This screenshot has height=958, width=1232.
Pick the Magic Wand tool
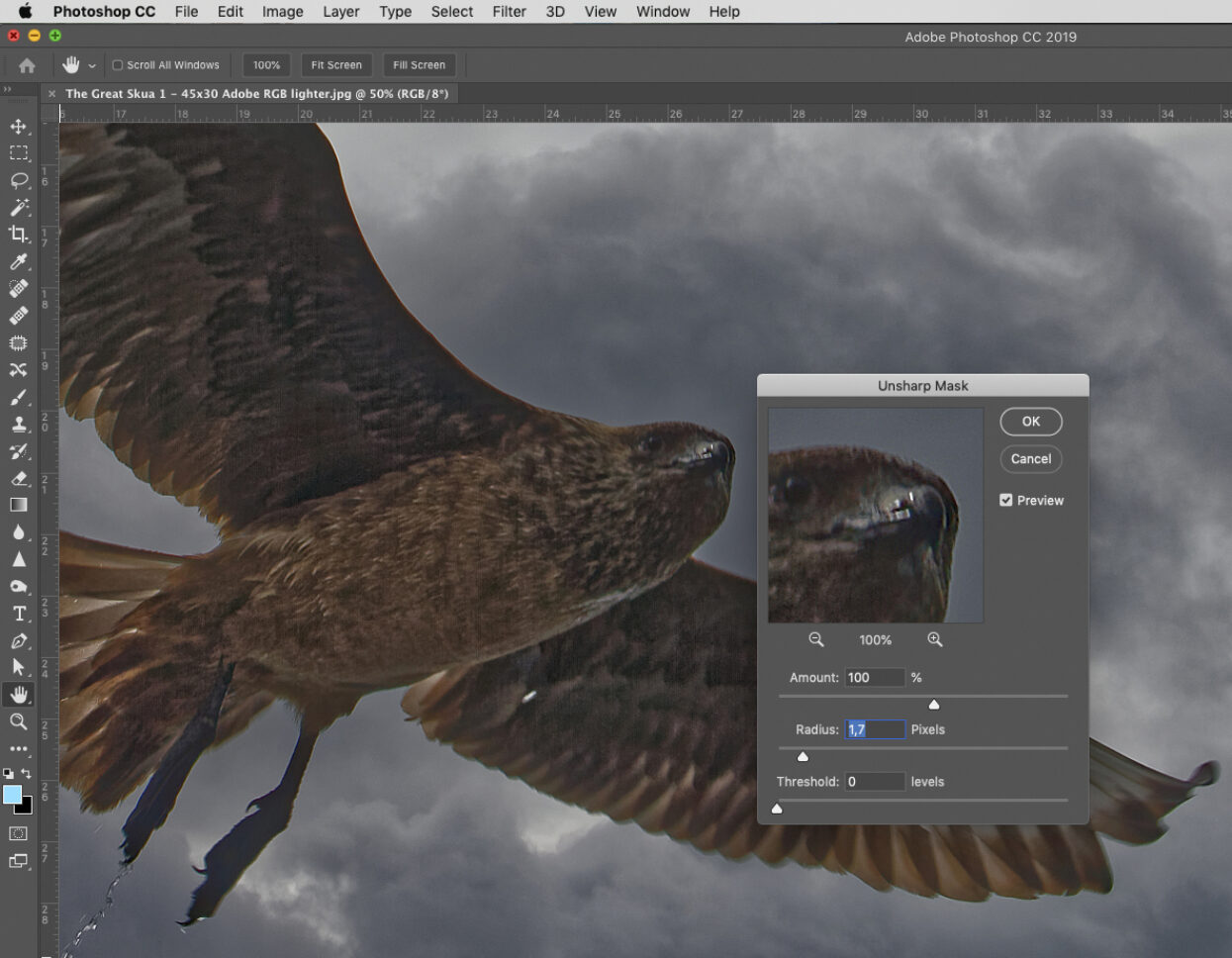point(19,208)
